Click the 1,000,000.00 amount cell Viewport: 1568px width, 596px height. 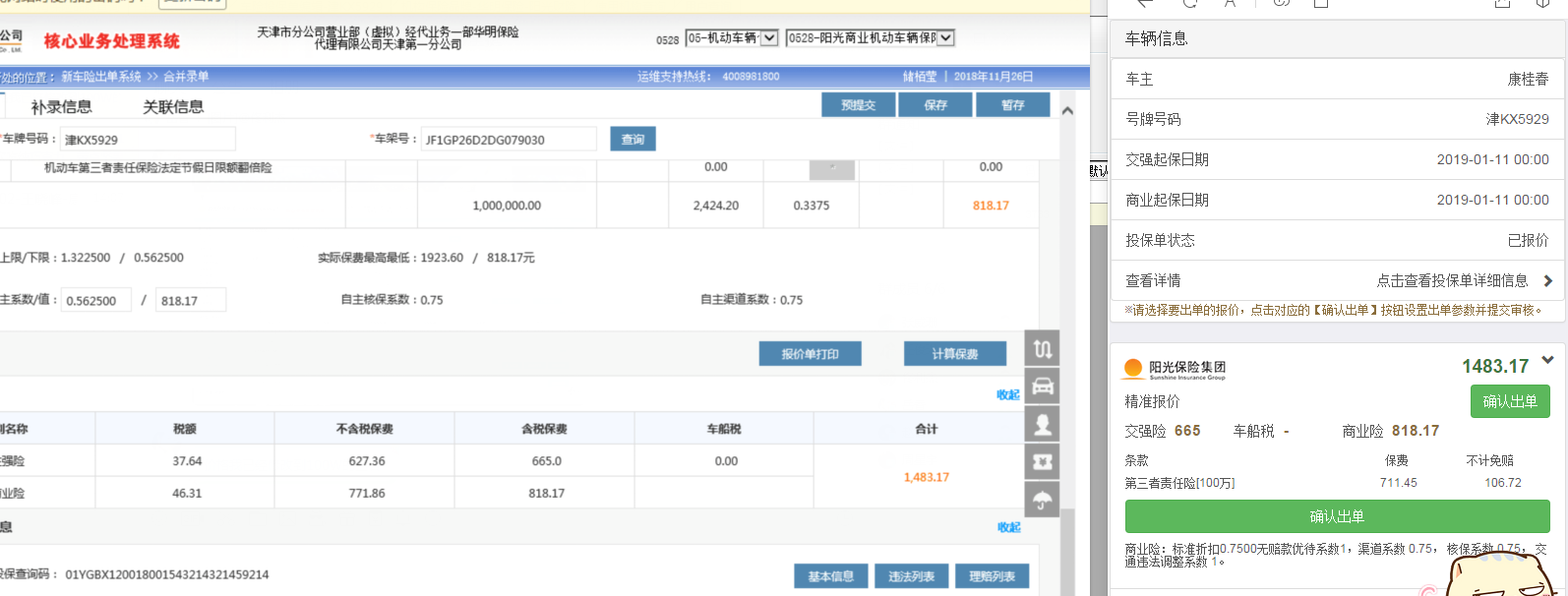(507, 206)
